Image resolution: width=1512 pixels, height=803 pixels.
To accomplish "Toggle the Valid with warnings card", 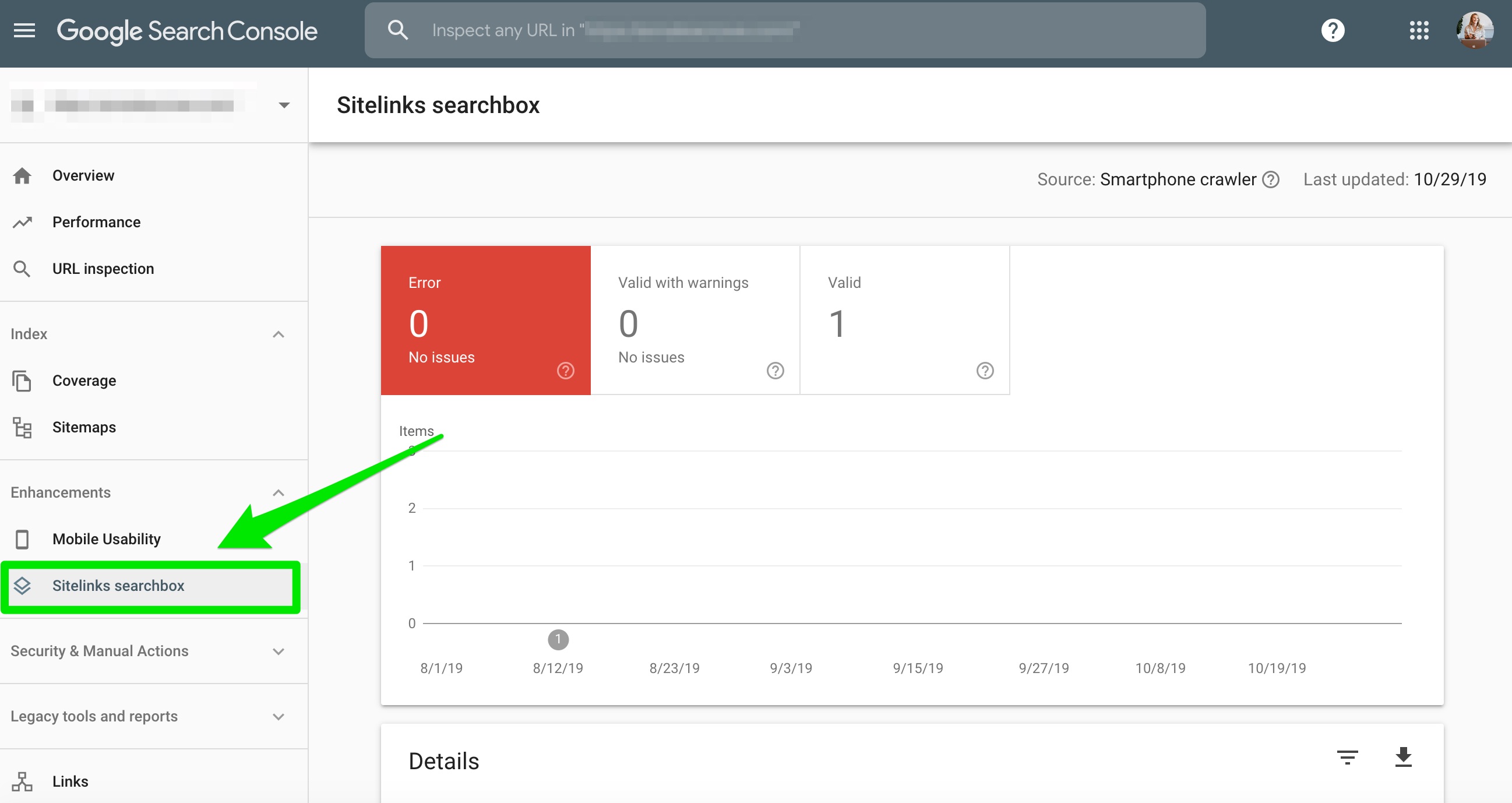I will click(695, 321).
